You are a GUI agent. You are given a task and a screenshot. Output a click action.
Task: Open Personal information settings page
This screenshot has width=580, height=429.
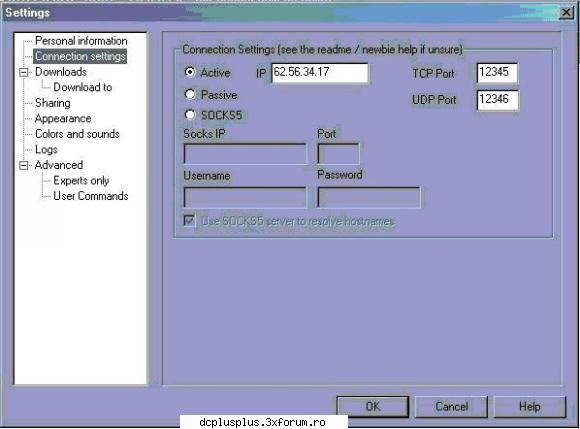pyautogui.click(x=81, y=41)
